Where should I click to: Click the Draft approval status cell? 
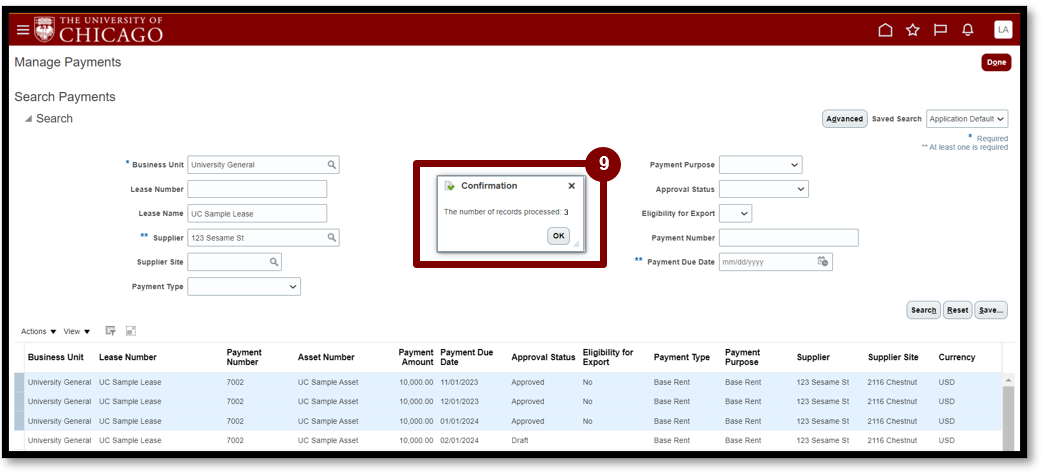(520, 440)
